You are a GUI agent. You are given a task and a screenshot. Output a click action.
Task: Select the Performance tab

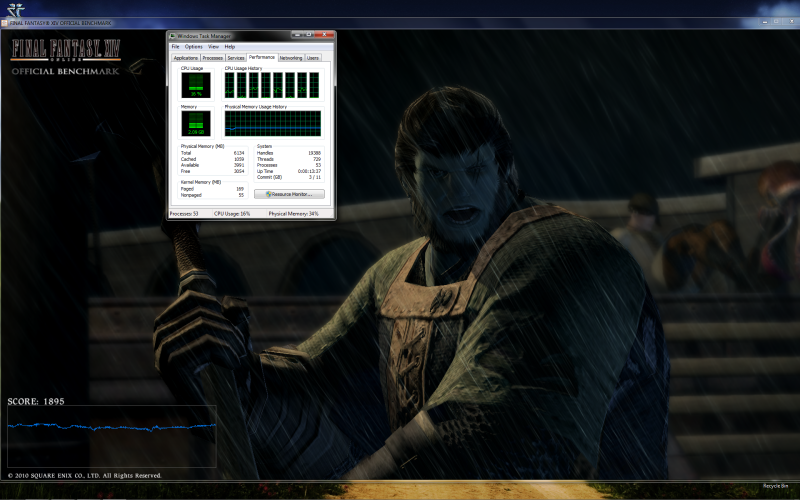pyautogui.click(x=262, y=57)
